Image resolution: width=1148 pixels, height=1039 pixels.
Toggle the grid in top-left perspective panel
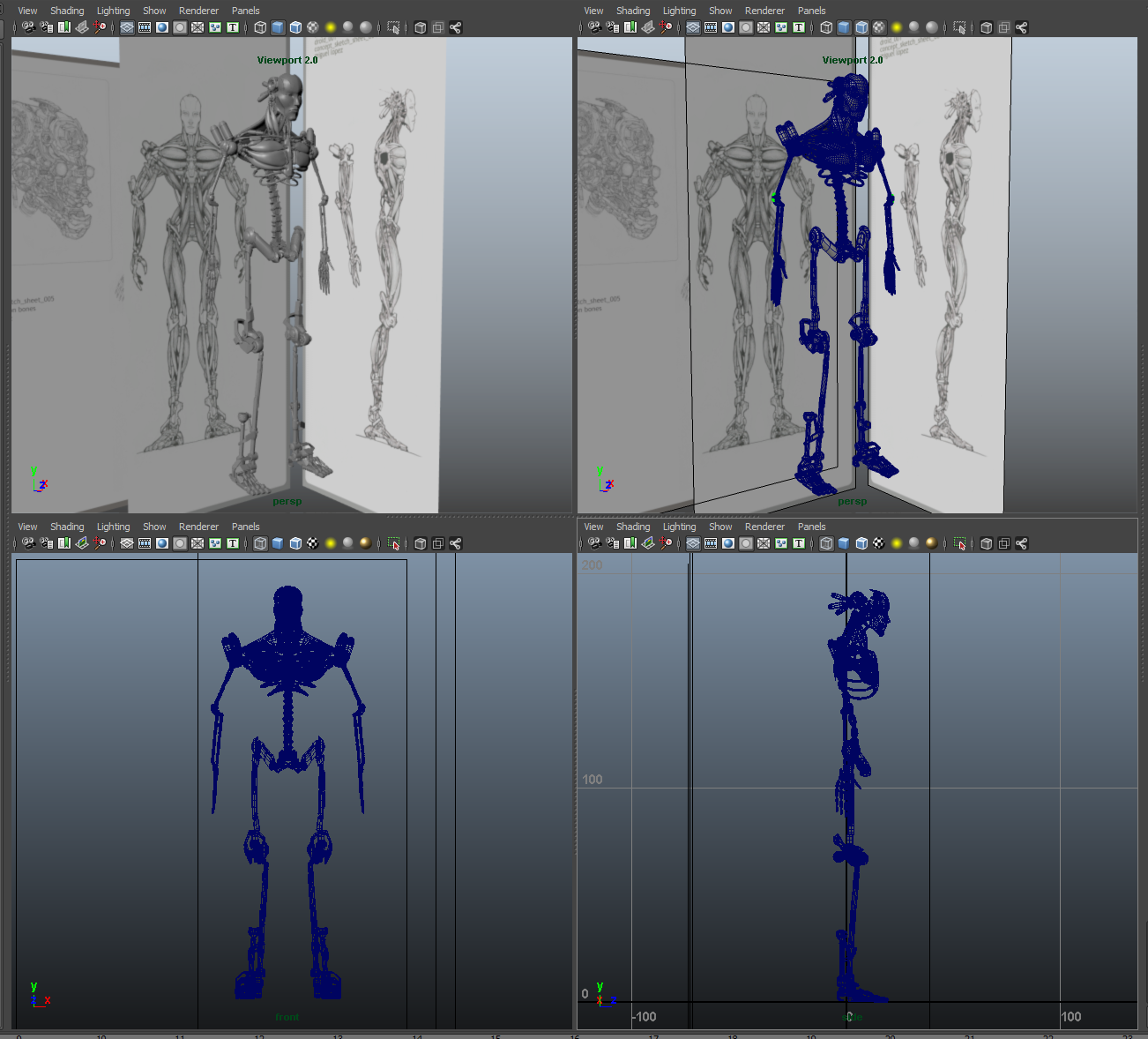pos(127,27)
